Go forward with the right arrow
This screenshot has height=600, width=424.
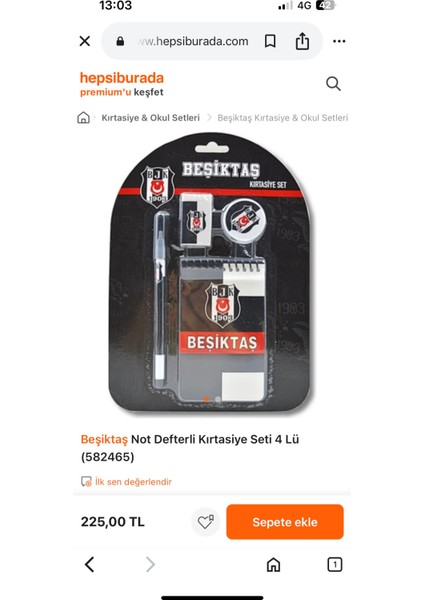(150, 564)
